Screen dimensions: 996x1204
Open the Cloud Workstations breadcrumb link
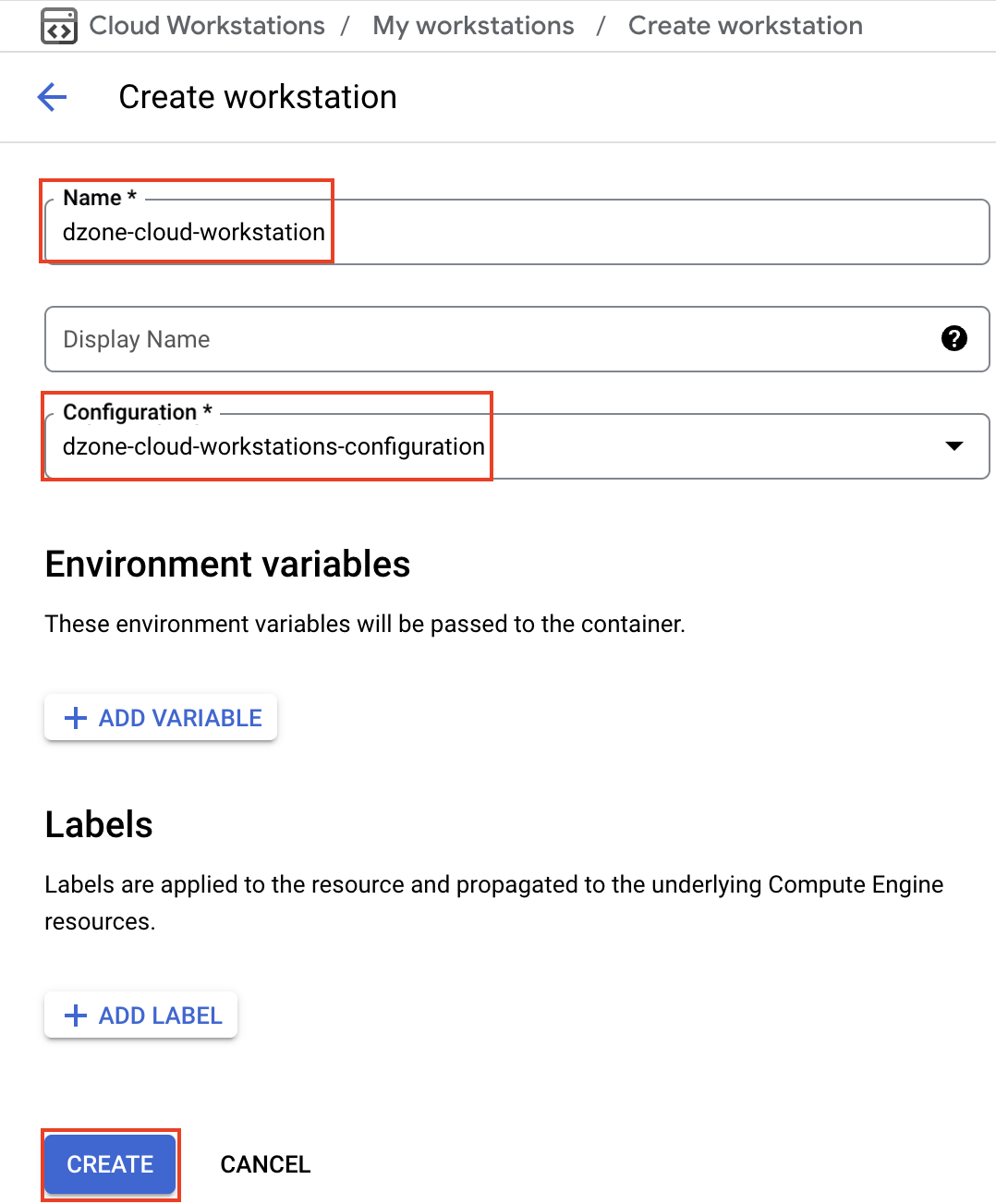pyautogui.click(x=205, y=25)
